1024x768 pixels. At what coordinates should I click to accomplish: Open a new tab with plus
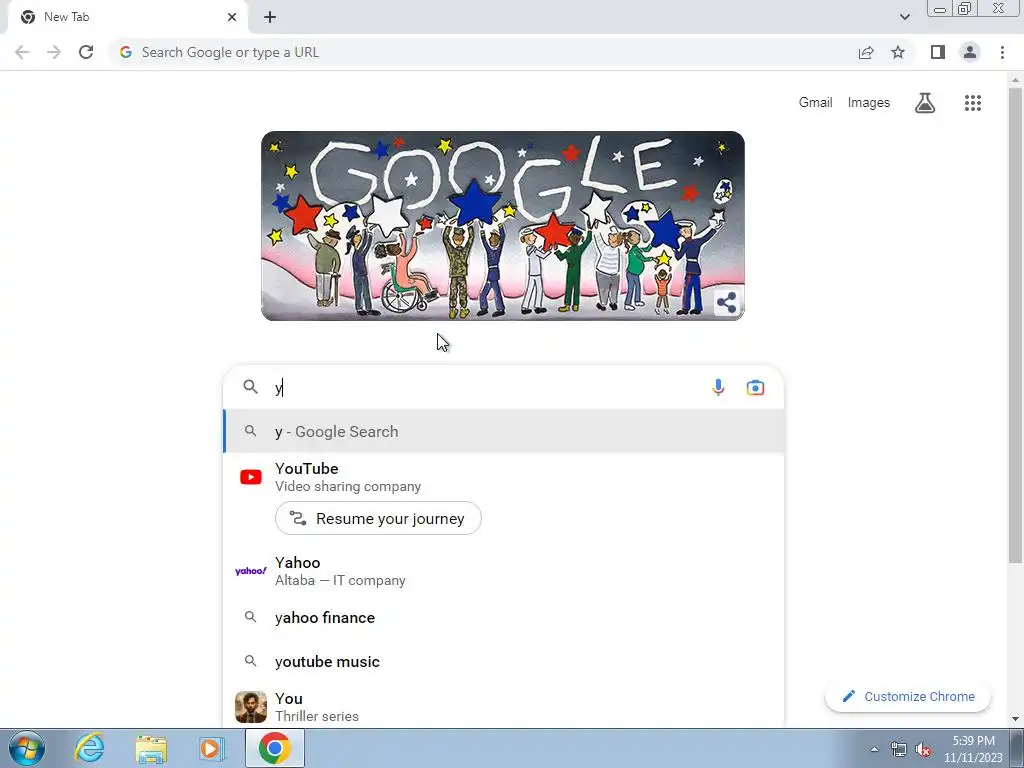point(270,17)
